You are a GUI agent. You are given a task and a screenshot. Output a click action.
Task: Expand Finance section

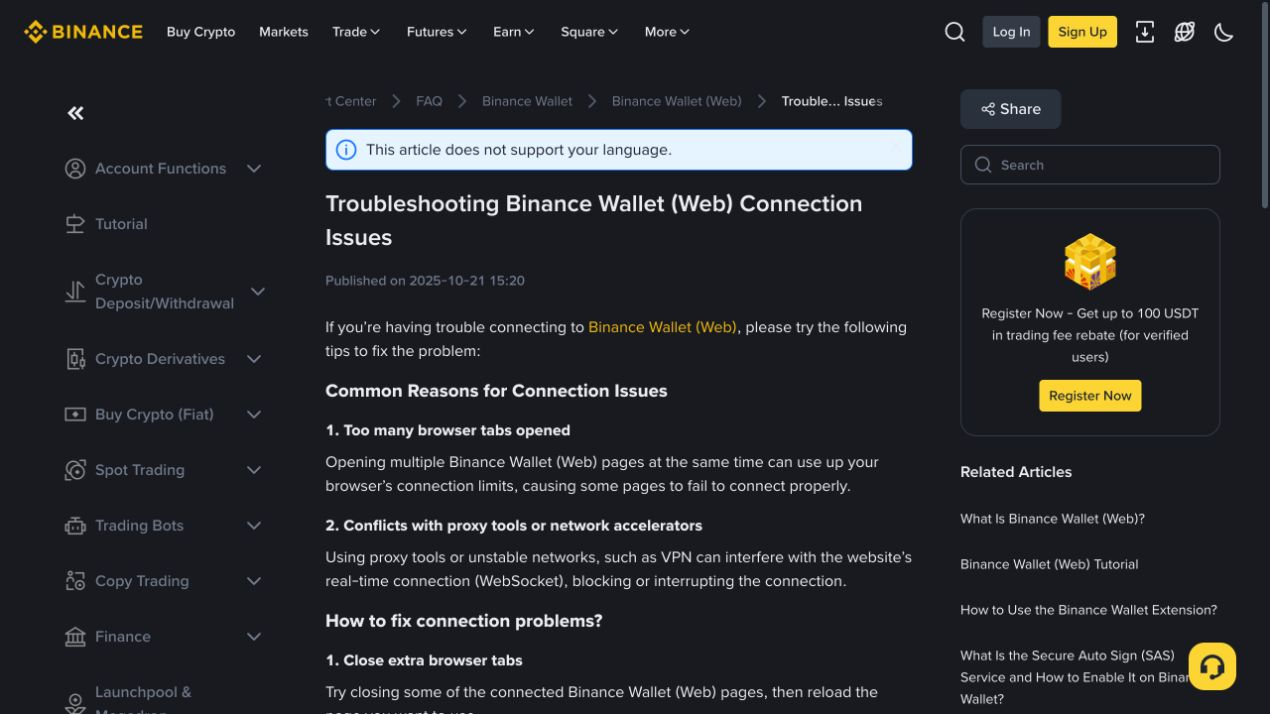(x=254, y=637)
